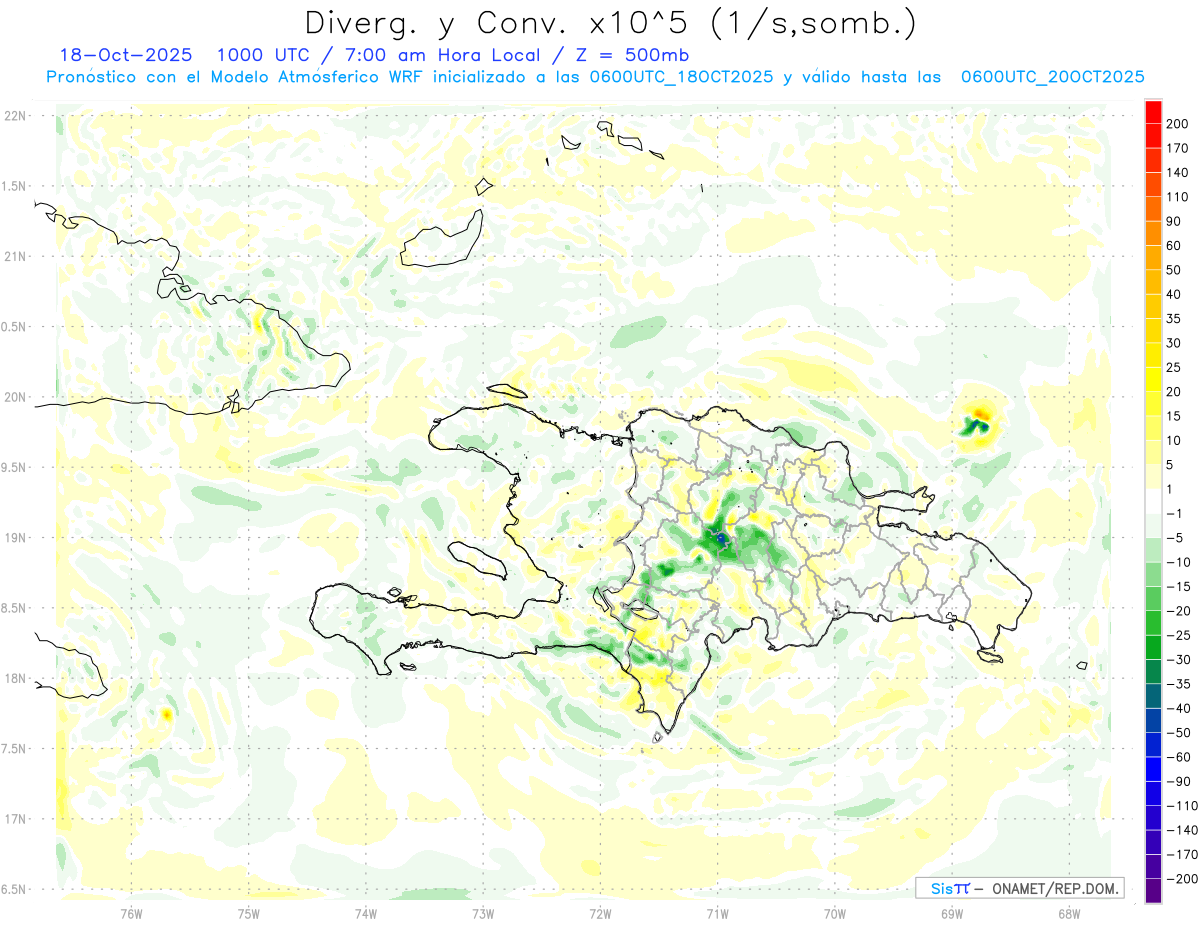Click the "-90" value on the color scale

(1177, 781)
